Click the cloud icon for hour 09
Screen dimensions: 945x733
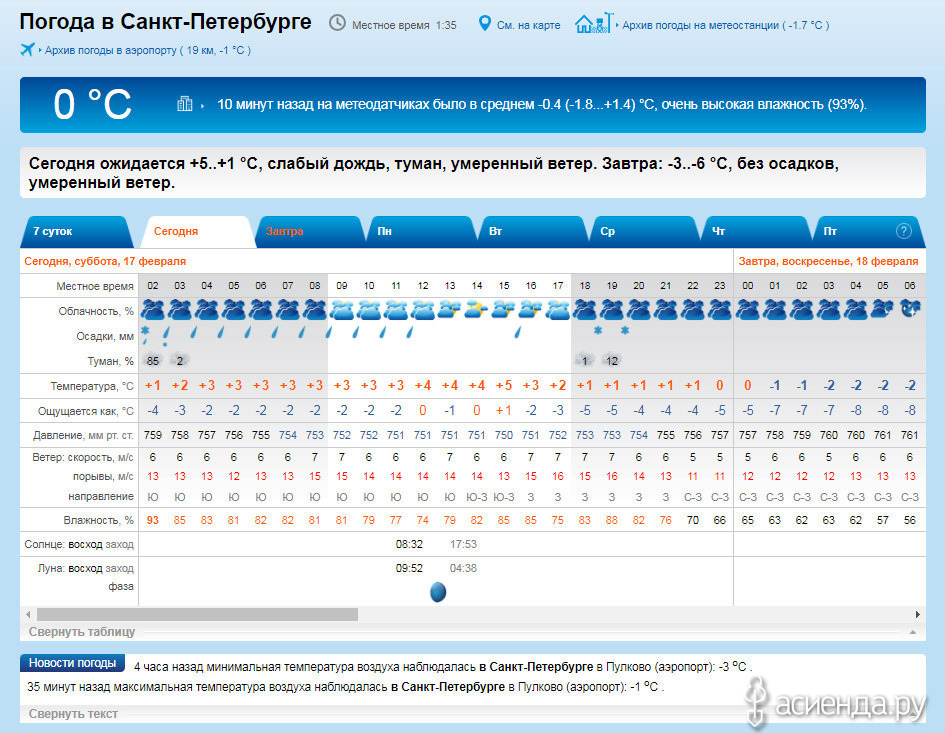342,310
